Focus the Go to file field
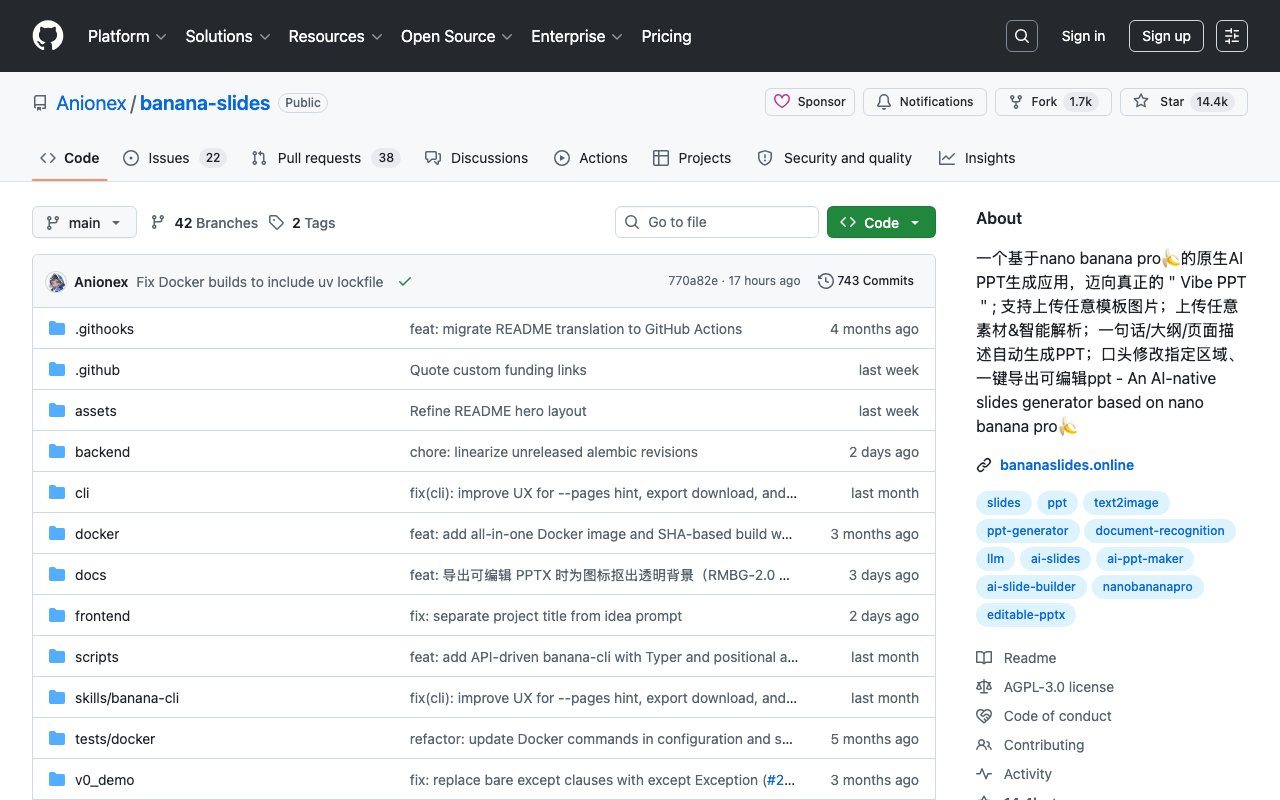 pos(717,222)
